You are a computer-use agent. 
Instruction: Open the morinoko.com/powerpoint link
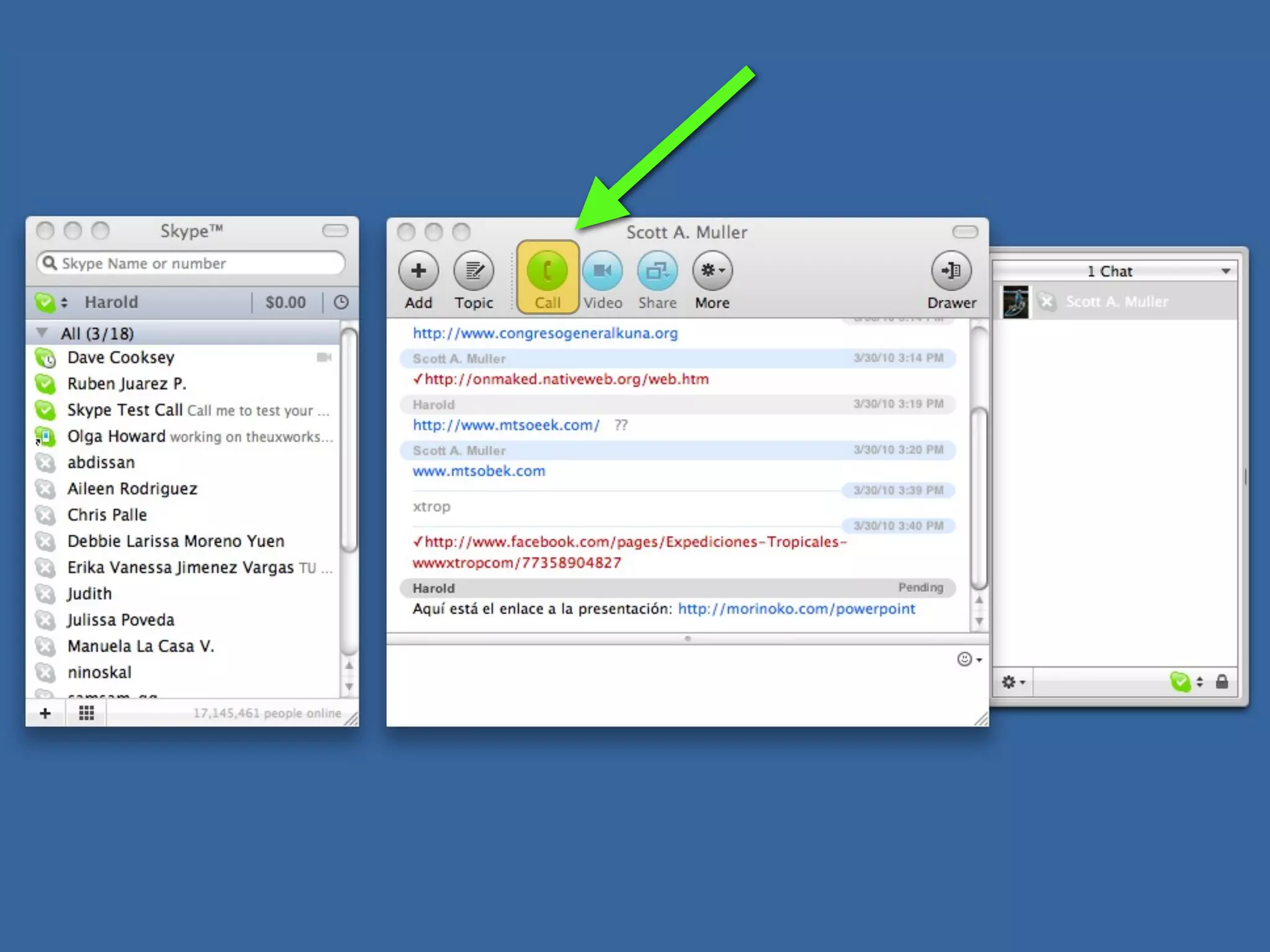coord(796,609)
